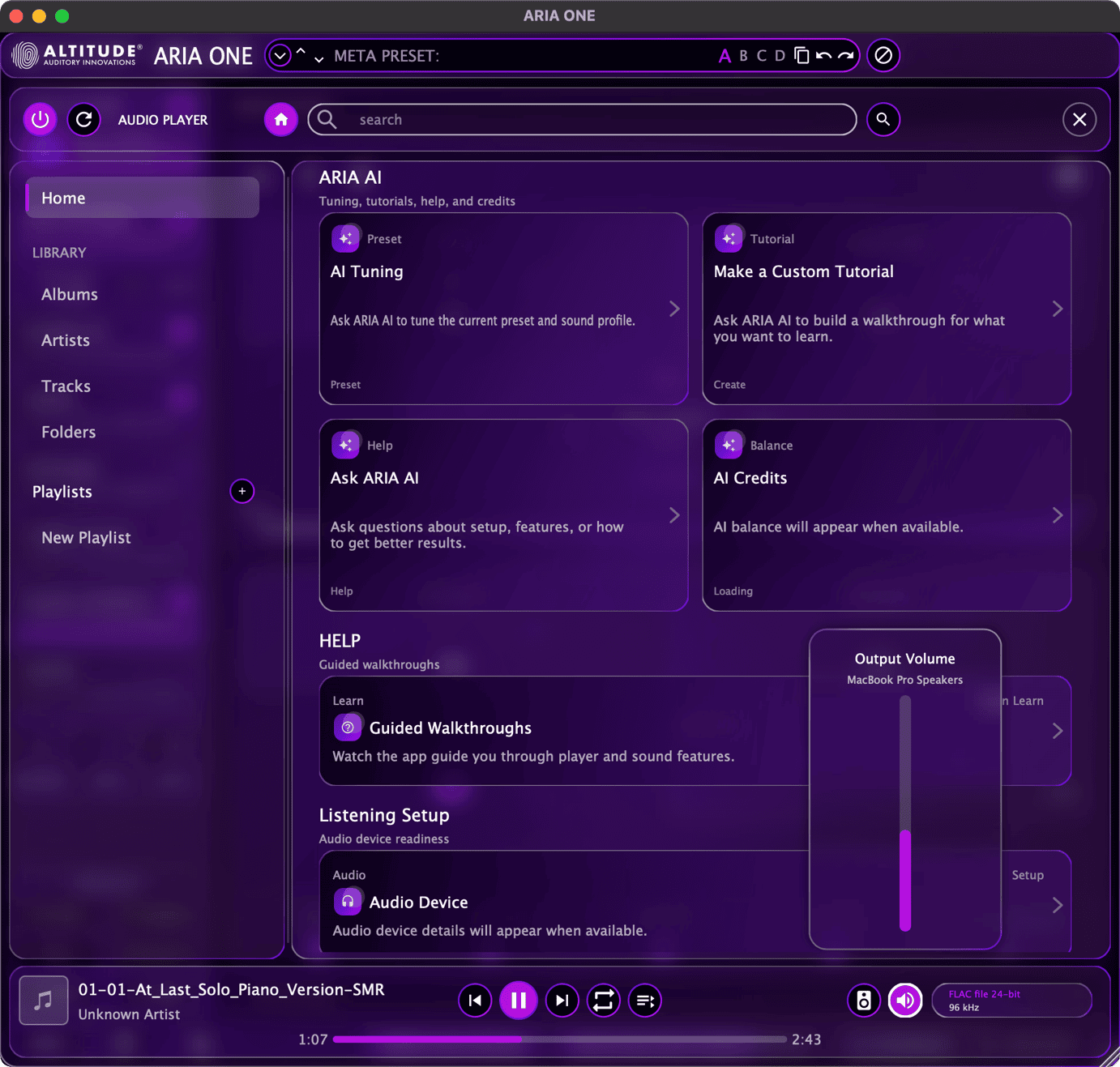Viewport: 1120px width, 1067px height.
Task: Seek within the track progress bar
Action: click(560, 1039)
